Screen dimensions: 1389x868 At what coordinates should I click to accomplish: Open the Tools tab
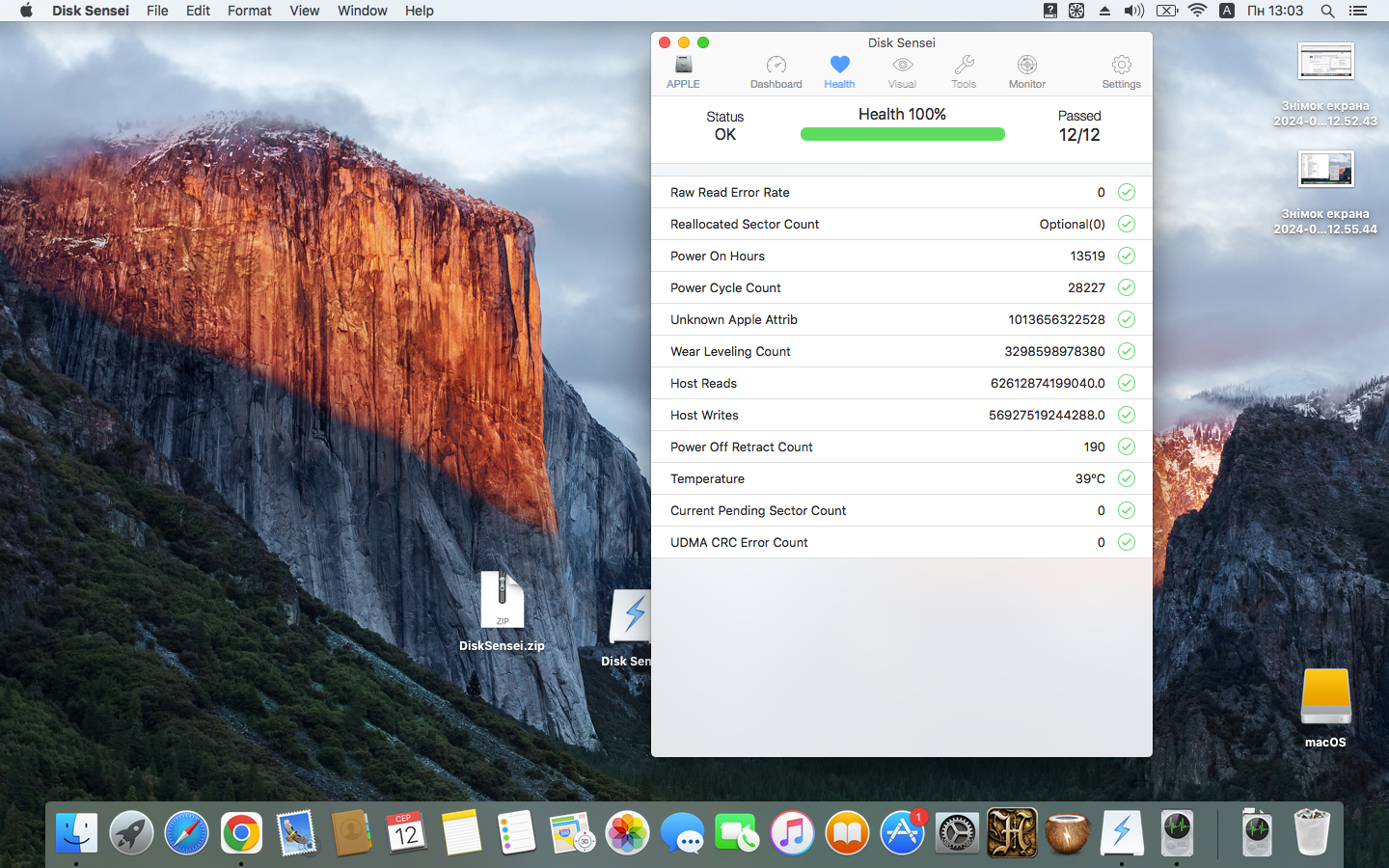point(964,71)
